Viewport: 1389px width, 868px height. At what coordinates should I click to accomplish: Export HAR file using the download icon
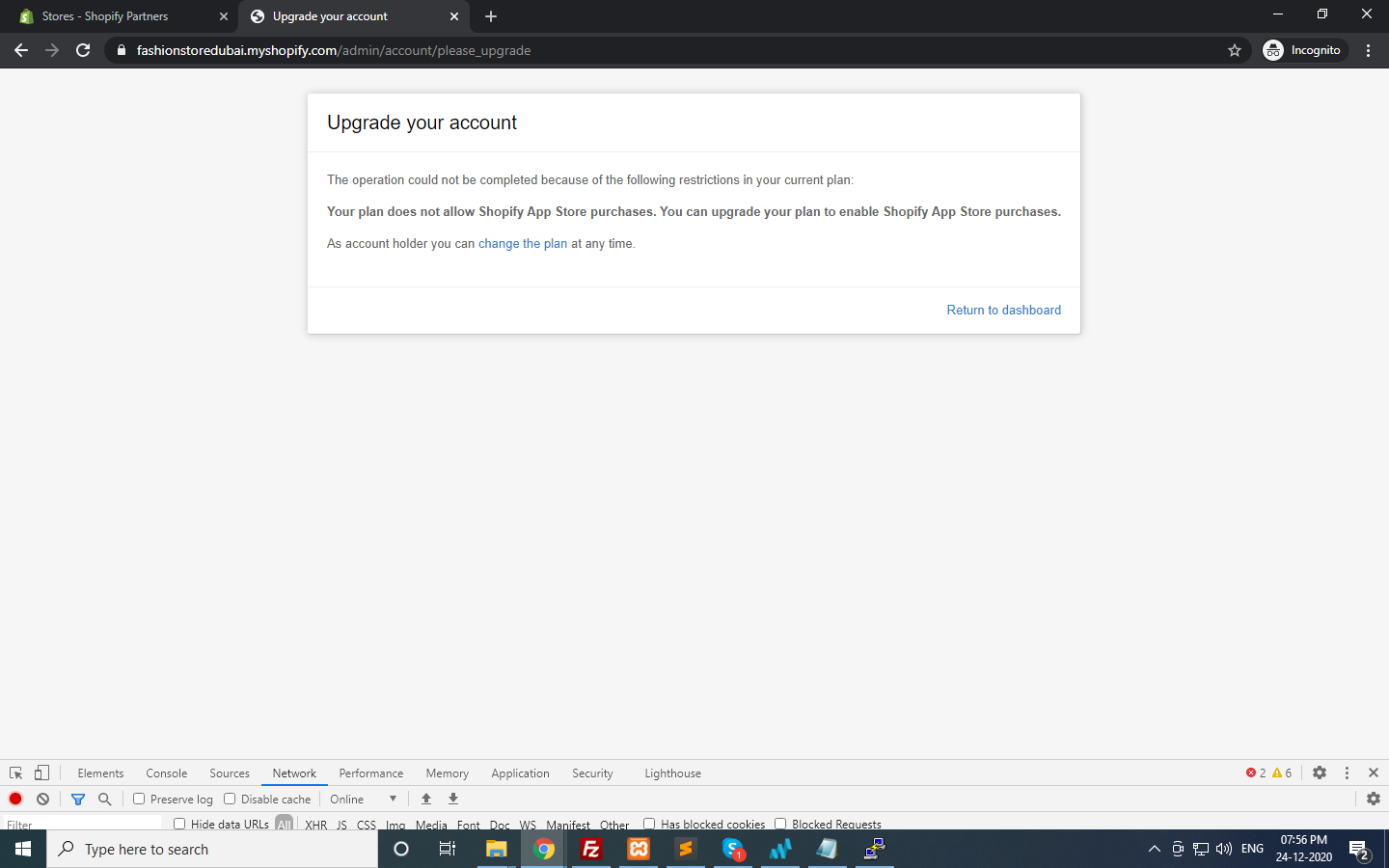452,799
